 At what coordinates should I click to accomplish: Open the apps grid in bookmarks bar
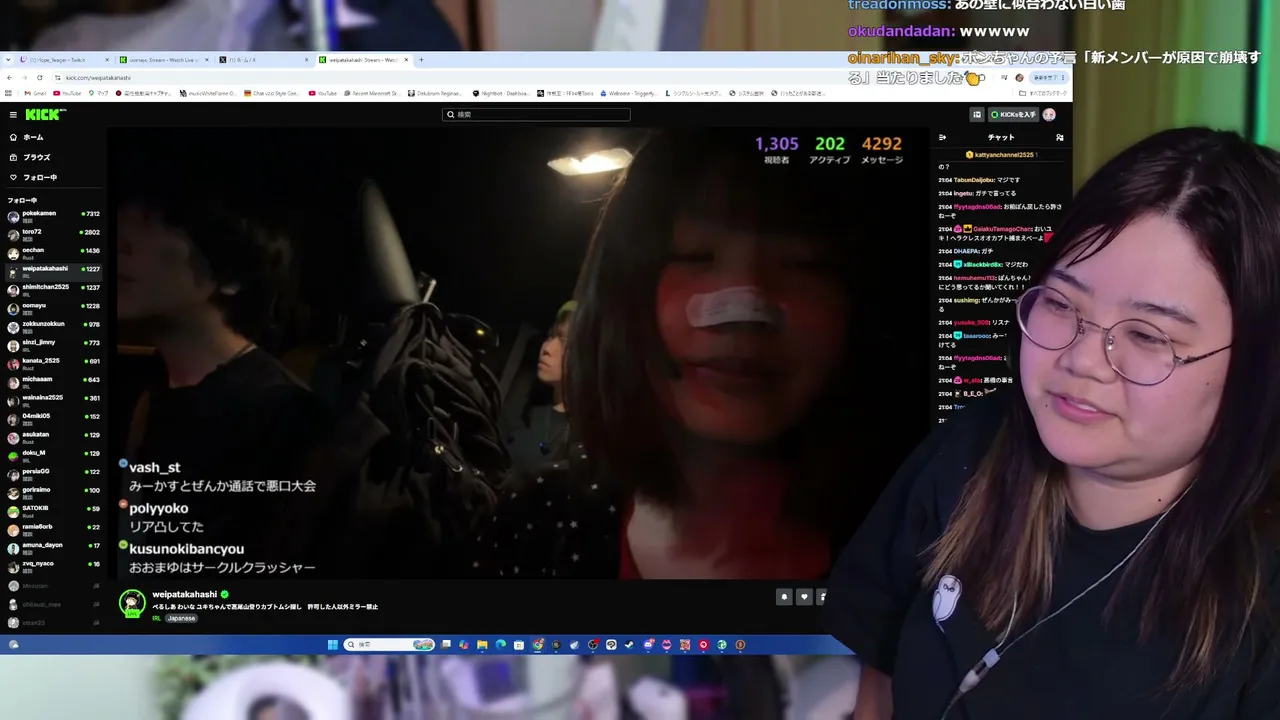[x=9, y=93]
